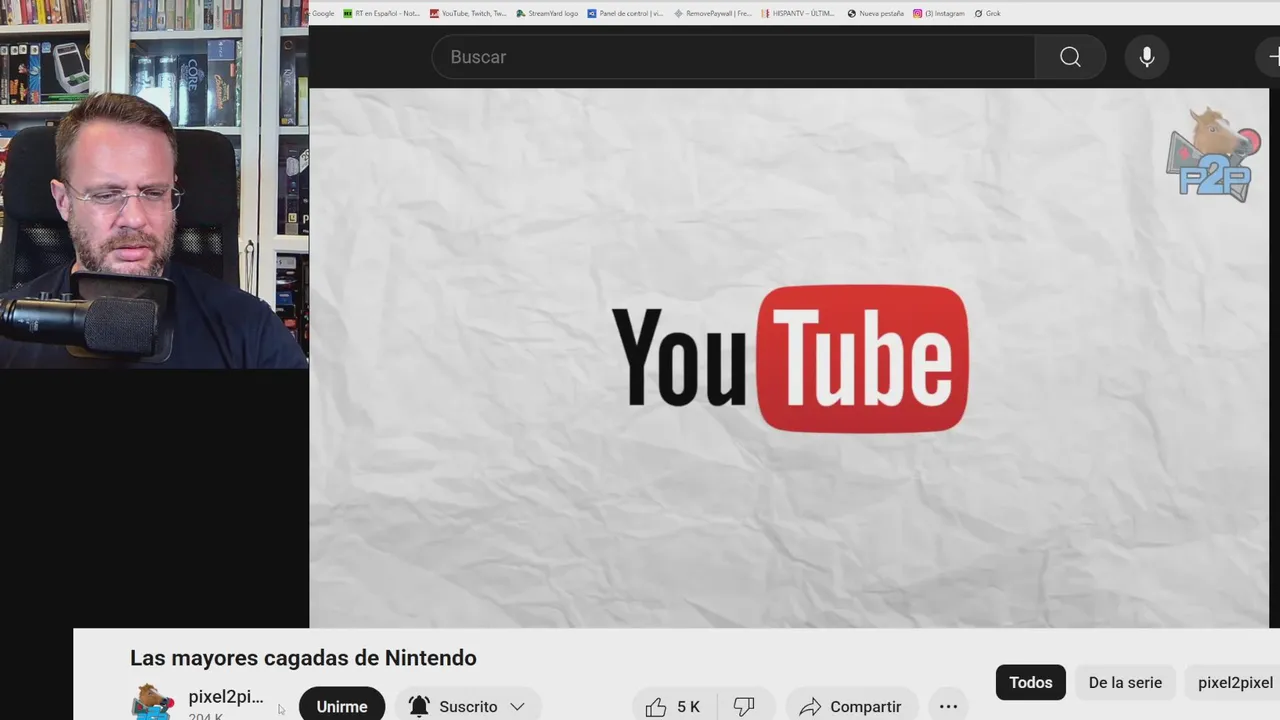Open the Nueva pestaña bookmark
The height and width of the screenshot is (720, 1280).
(x=876, y=13)
